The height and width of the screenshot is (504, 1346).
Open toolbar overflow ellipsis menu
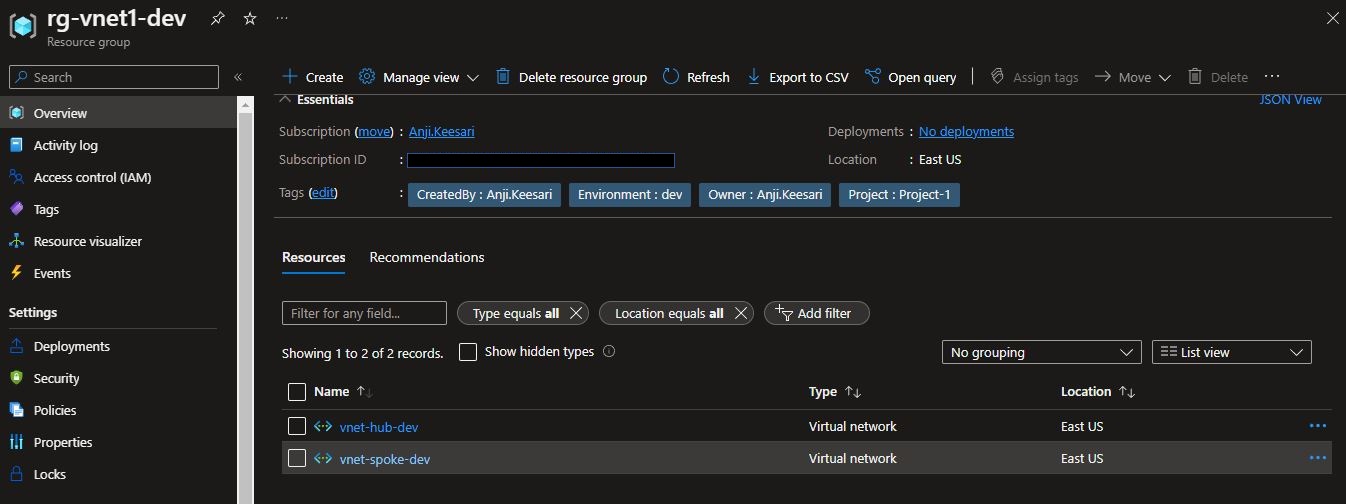point(1272,76)
